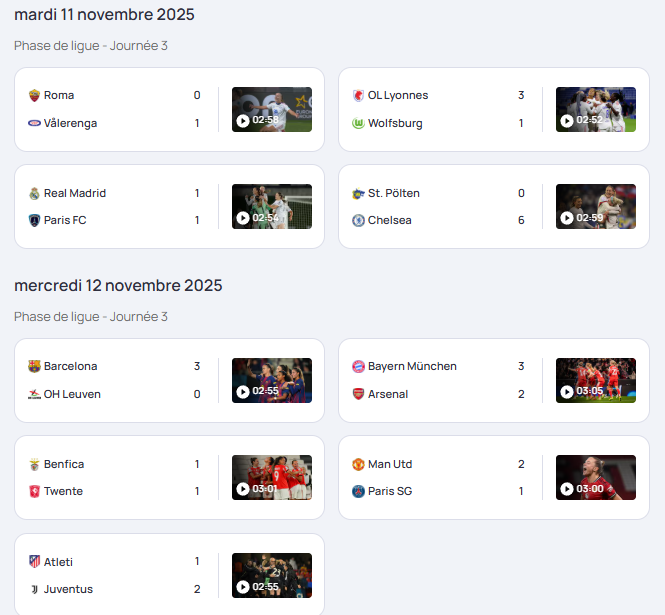
Task: Click the Bayern München team logo
Action: point(358,366)
